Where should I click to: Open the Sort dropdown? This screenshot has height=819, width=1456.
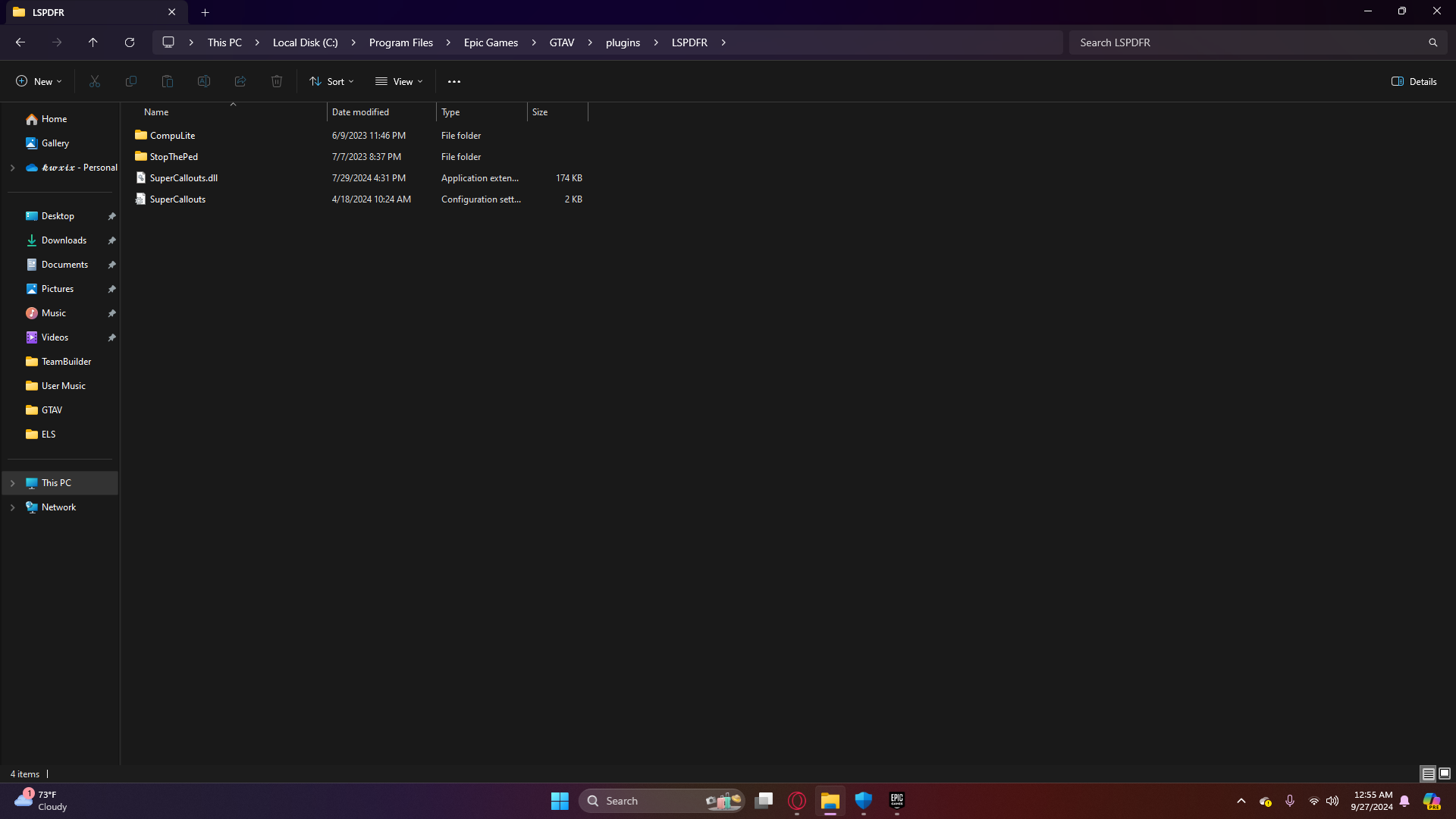pyautogui.click(x=332, y=81)
